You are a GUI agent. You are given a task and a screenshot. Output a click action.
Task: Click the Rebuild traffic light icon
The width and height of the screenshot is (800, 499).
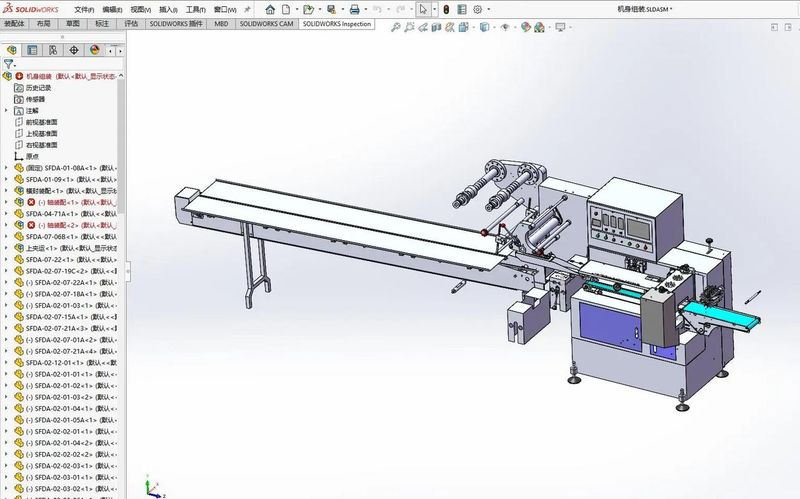pyautogui.click(x=446, y=9)
